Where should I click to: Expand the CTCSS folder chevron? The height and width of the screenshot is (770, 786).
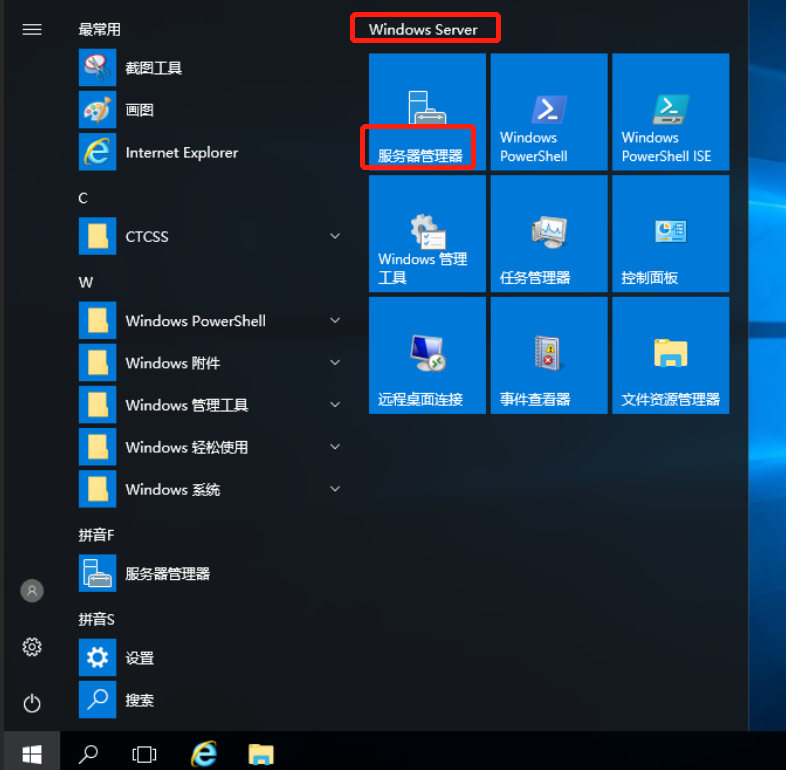335,237
